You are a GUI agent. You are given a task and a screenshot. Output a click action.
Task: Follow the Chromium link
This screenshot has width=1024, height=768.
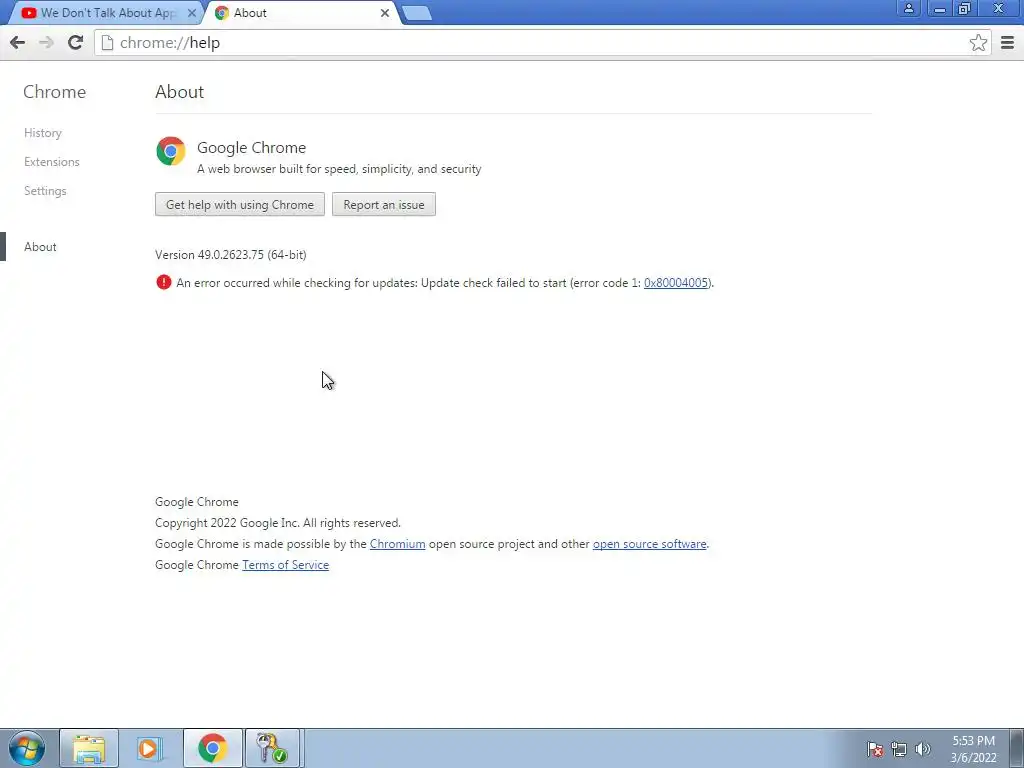coord(397,544)
